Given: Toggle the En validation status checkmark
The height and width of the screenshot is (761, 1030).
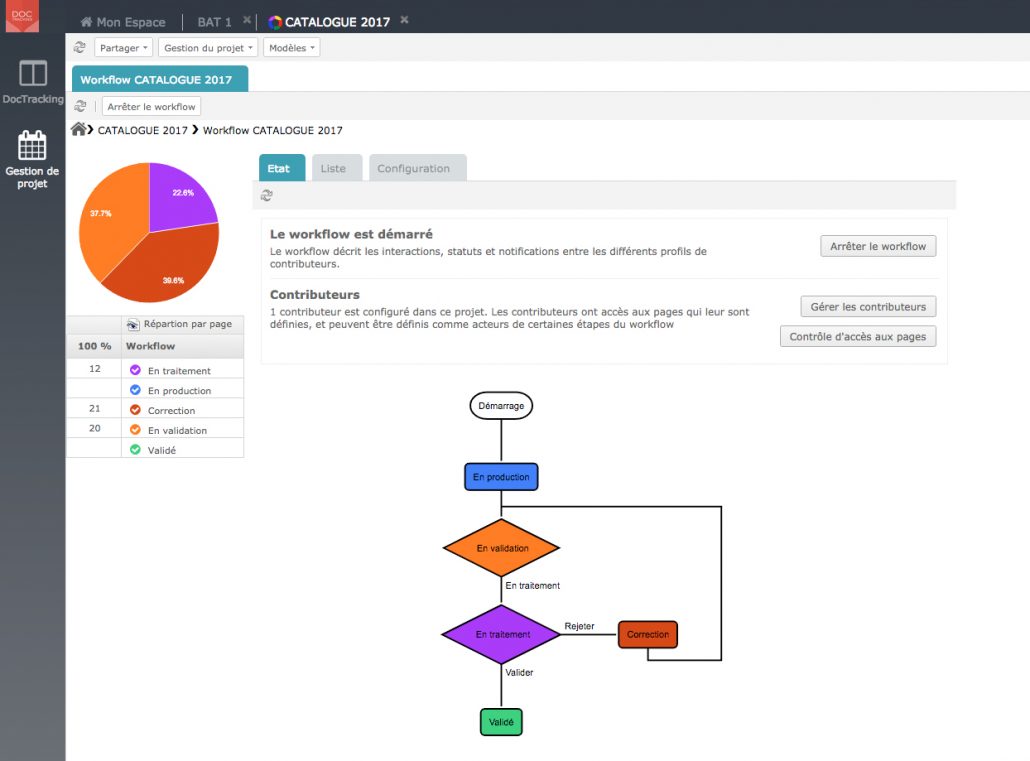Looking at the screenshot, I should pos(135,430).
